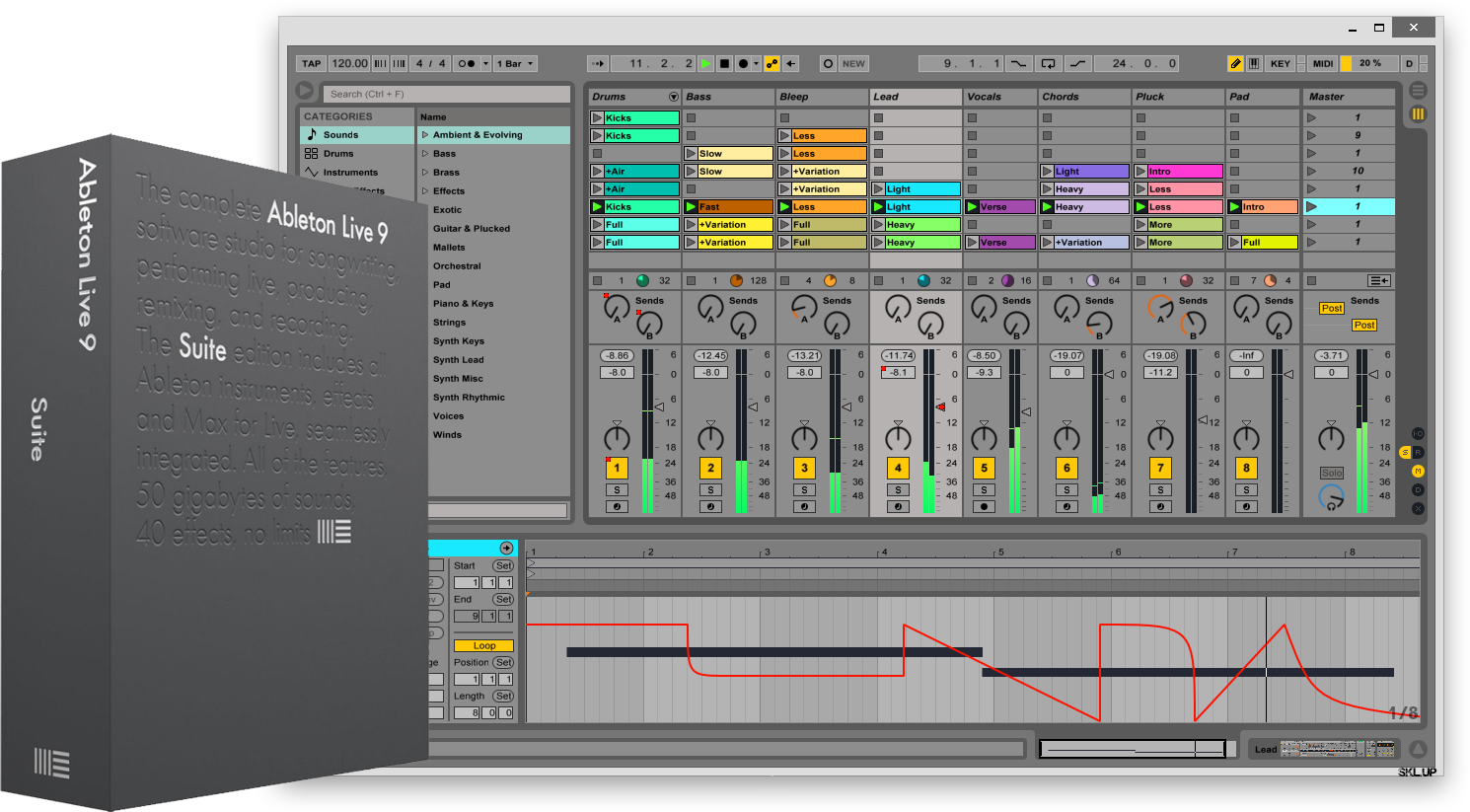This screenshot has width=1470, height=812.
Task: Click the browser preview play icon
Action: [305, 90]
